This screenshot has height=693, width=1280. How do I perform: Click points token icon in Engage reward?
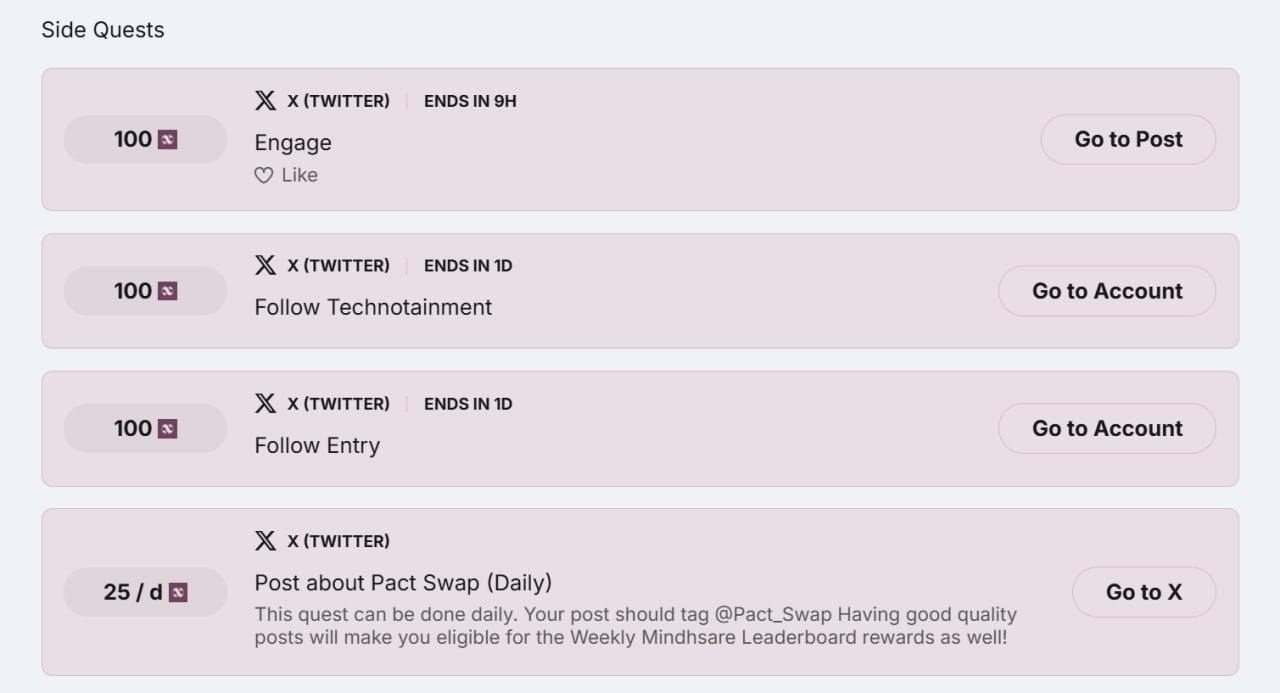[x=168, y=140]
